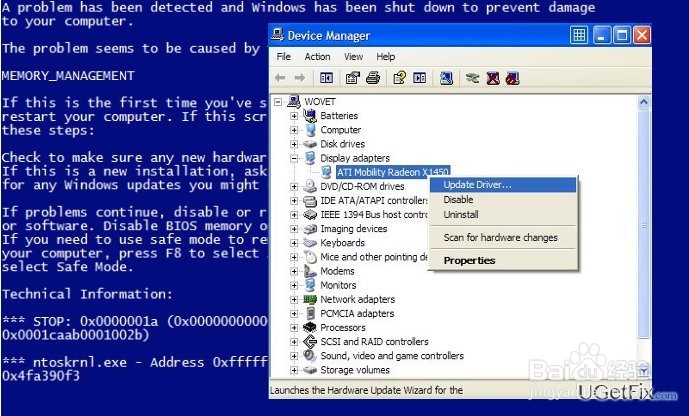
Task: Open the Action menu
Action: [x=317, y=57]
